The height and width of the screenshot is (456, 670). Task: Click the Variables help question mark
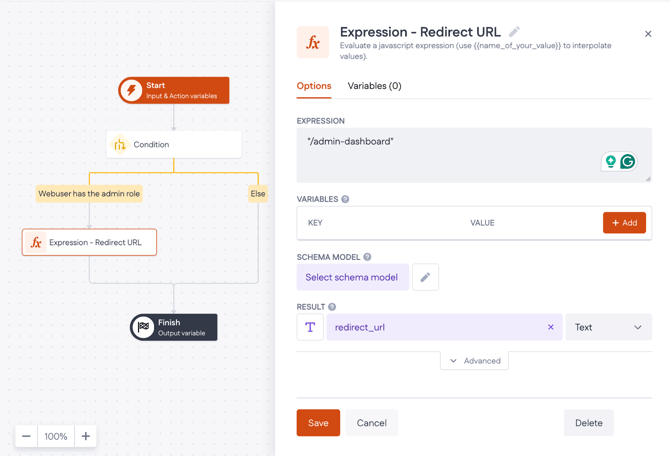click(345, 199)
